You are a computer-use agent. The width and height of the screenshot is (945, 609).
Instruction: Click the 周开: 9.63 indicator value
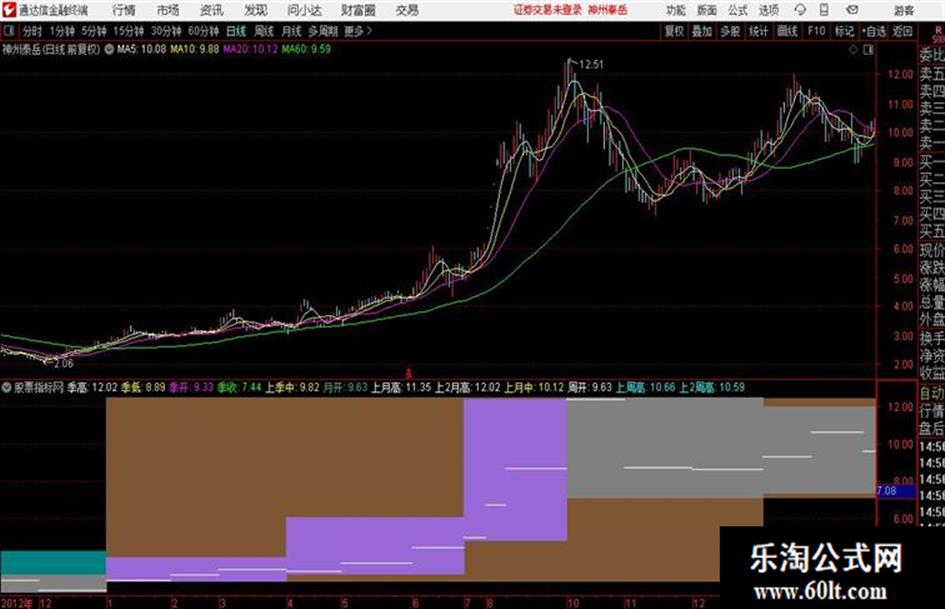pos(589,388)
